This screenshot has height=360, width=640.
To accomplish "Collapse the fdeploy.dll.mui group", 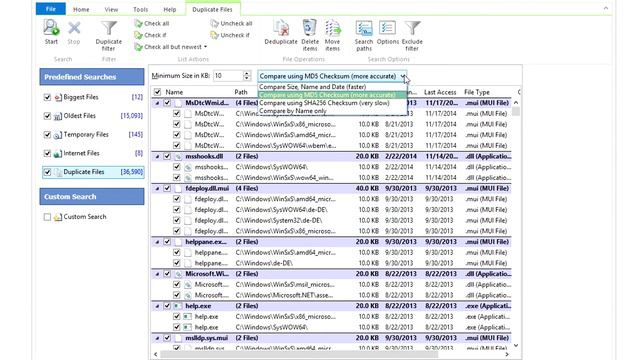I will tap(157, 189).
